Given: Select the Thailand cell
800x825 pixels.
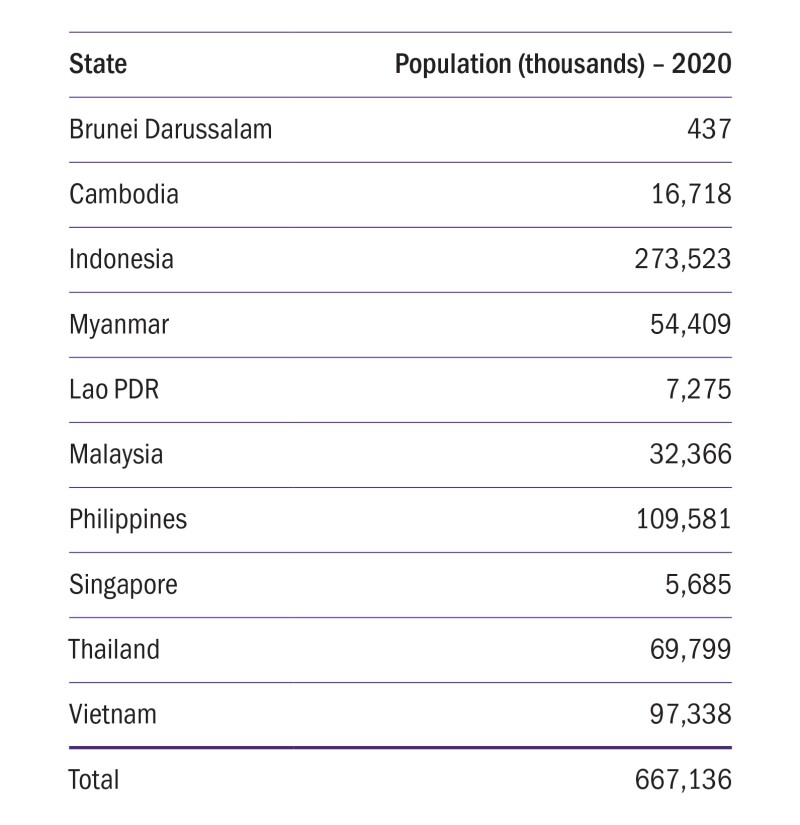Looking at the screenshot, I should click(x=114, y=650).
